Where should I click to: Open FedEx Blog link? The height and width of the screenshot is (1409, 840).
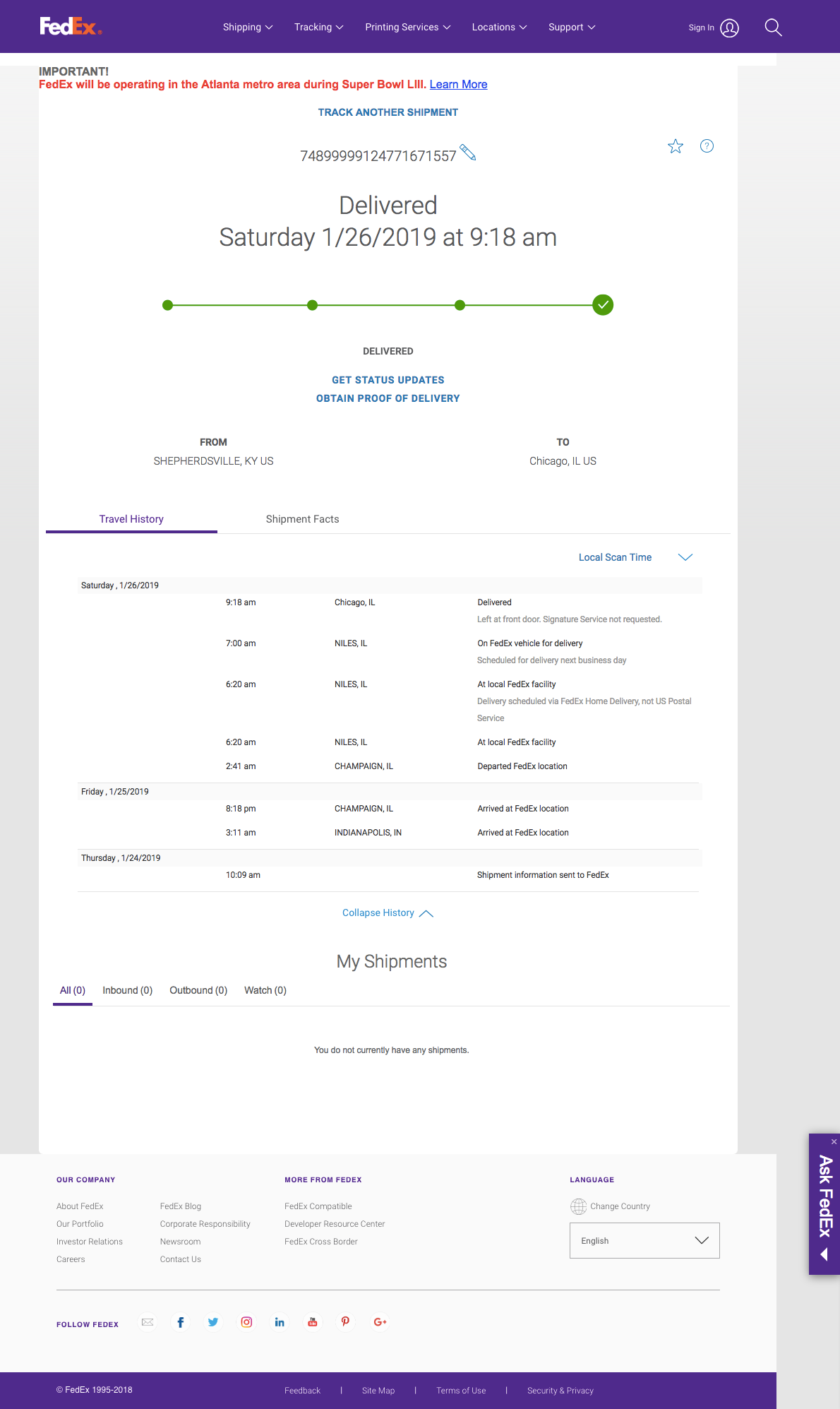tap(181, 1206)
